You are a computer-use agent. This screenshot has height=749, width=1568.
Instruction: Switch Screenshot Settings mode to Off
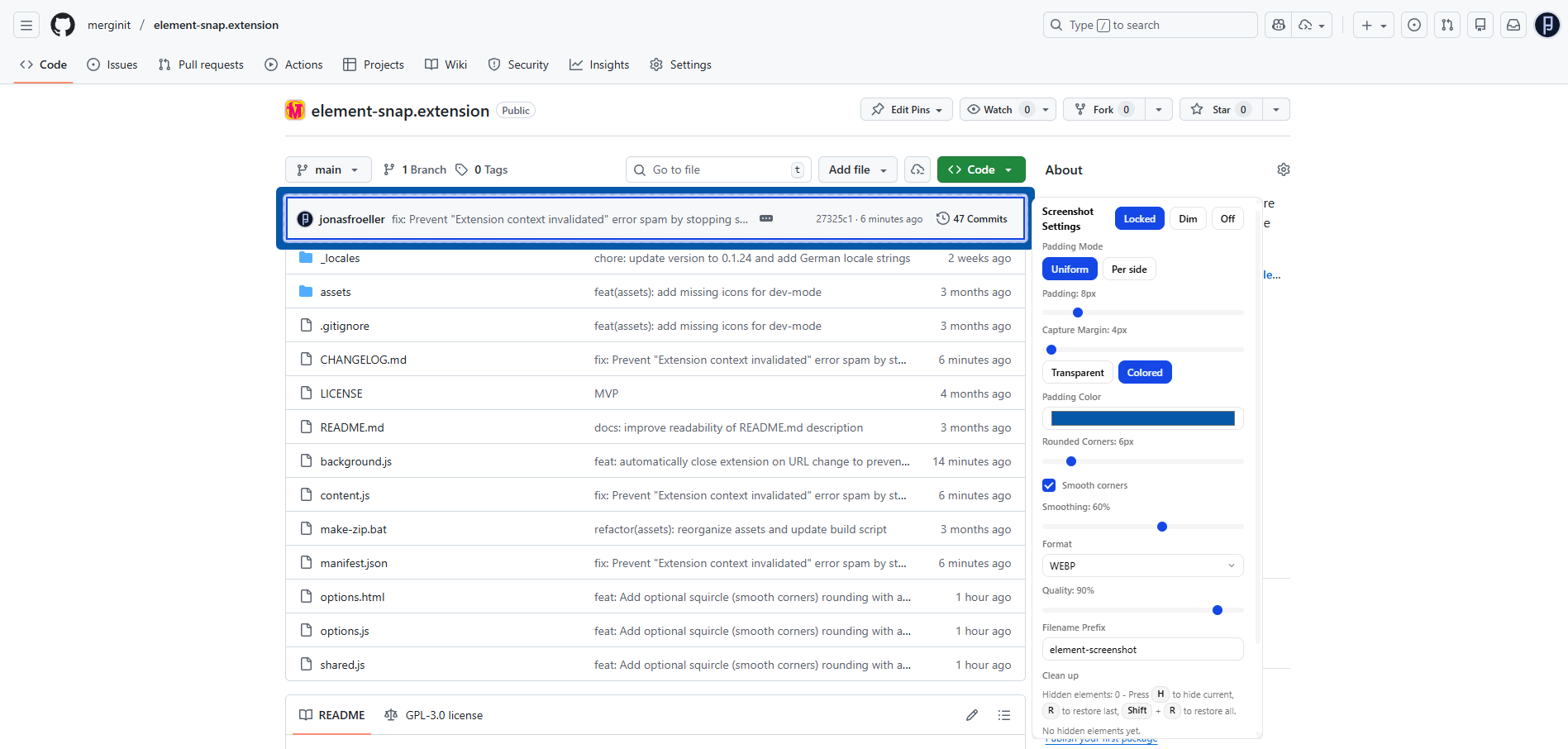tap(1227, 218)
